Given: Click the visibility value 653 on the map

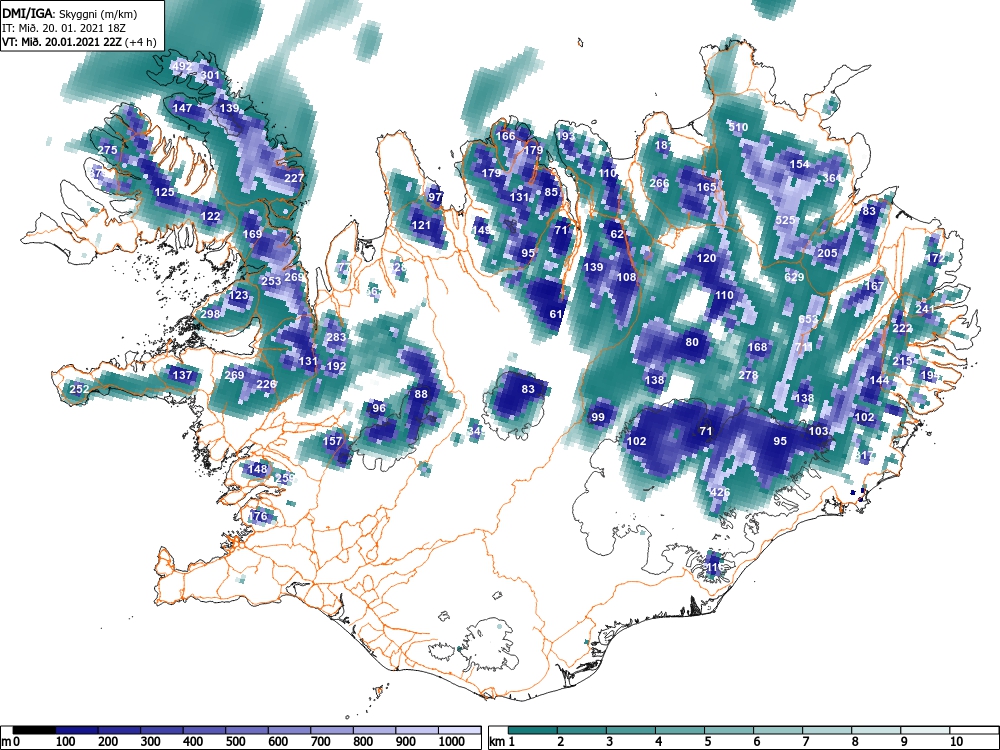Looking at the screenshot, I should [x=808, y=319].
